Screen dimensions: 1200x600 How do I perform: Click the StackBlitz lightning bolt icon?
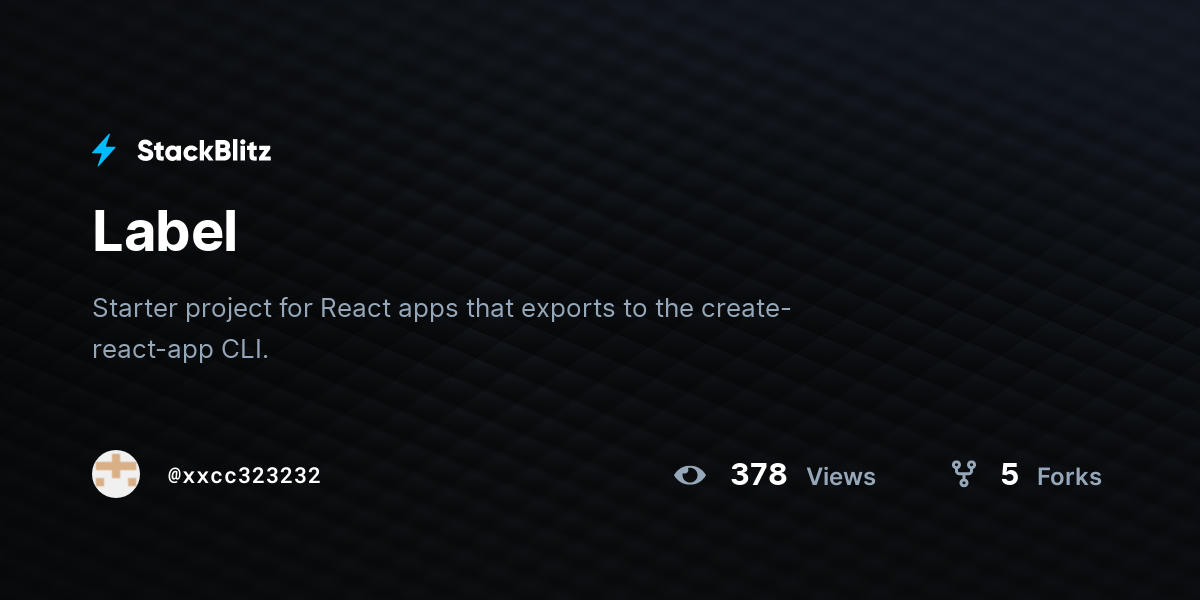tap(104, 151)
